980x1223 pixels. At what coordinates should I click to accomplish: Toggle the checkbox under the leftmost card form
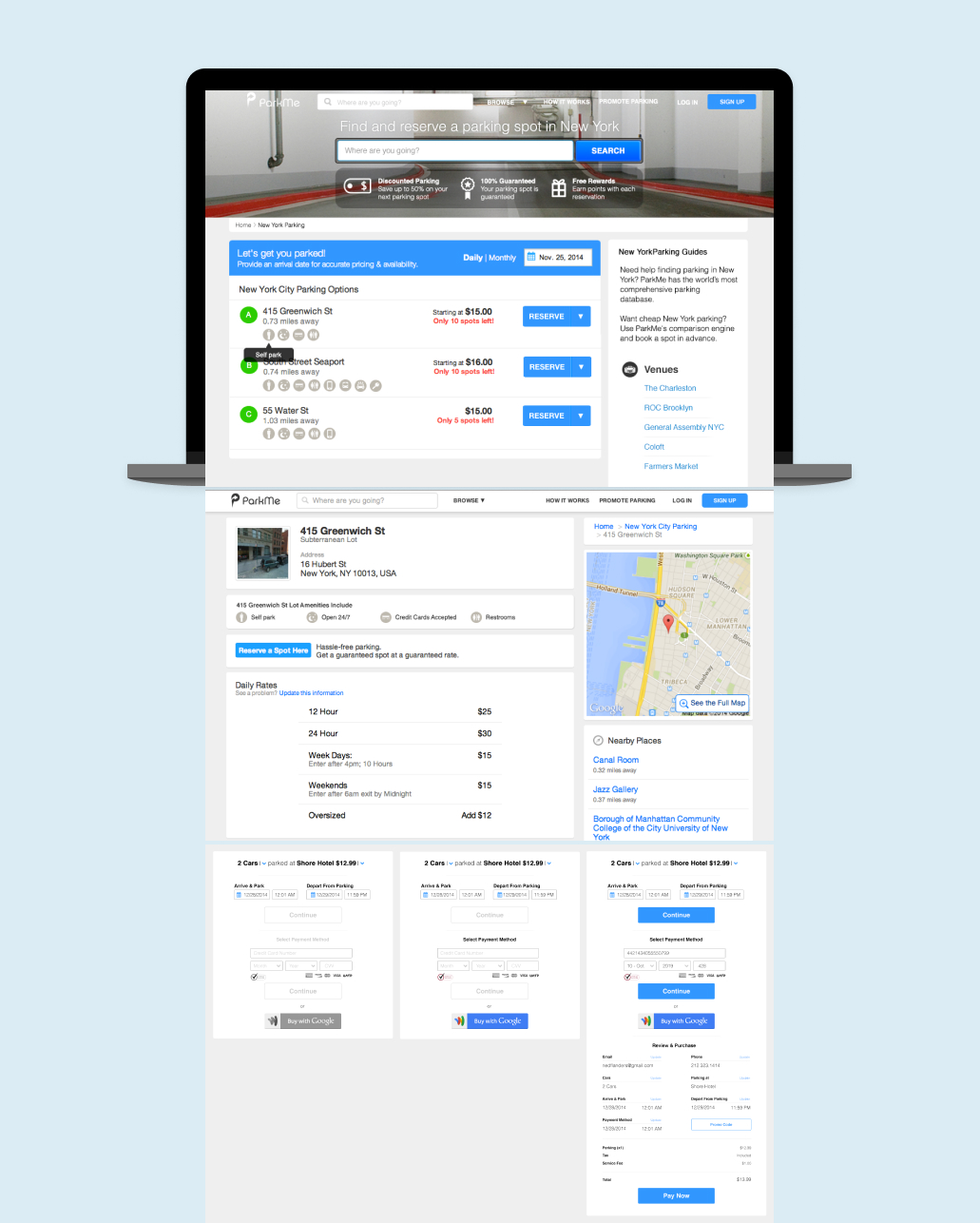coord(255,977)
